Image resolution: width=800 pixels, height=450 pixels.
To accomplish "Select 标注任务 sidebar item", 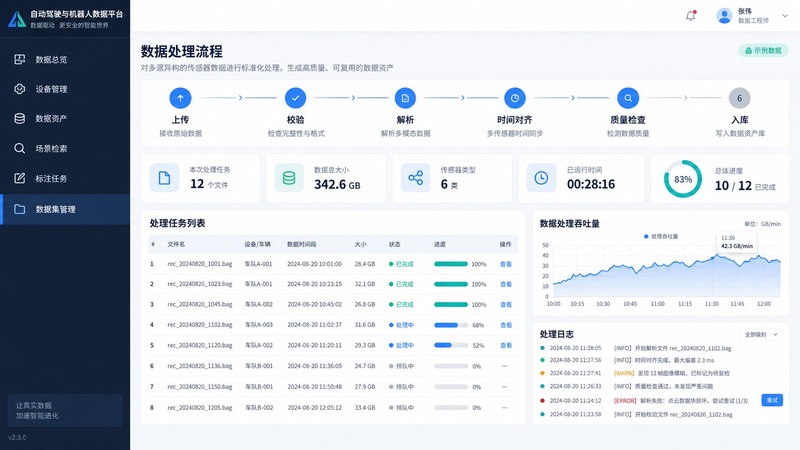I will coord(65,179).
